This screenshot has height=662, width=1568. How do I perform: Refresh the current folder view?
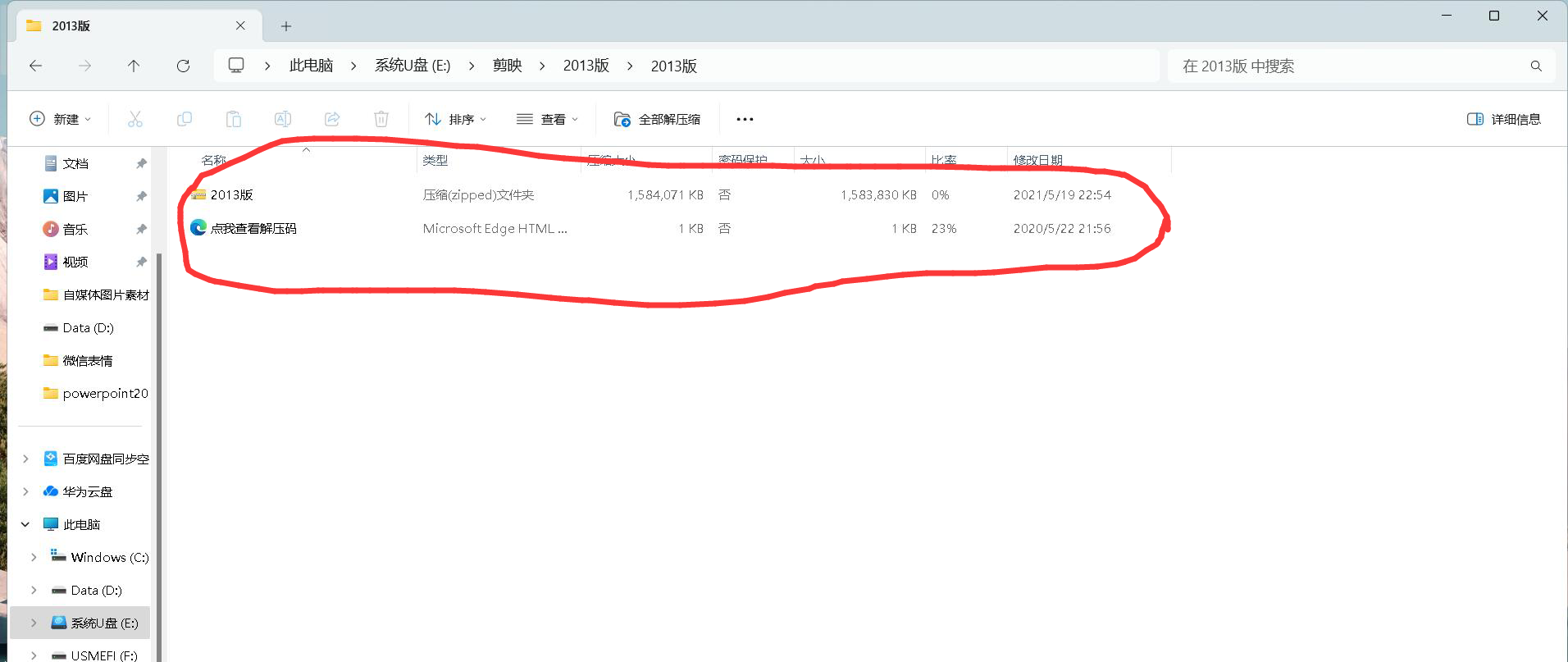[183, 66]
